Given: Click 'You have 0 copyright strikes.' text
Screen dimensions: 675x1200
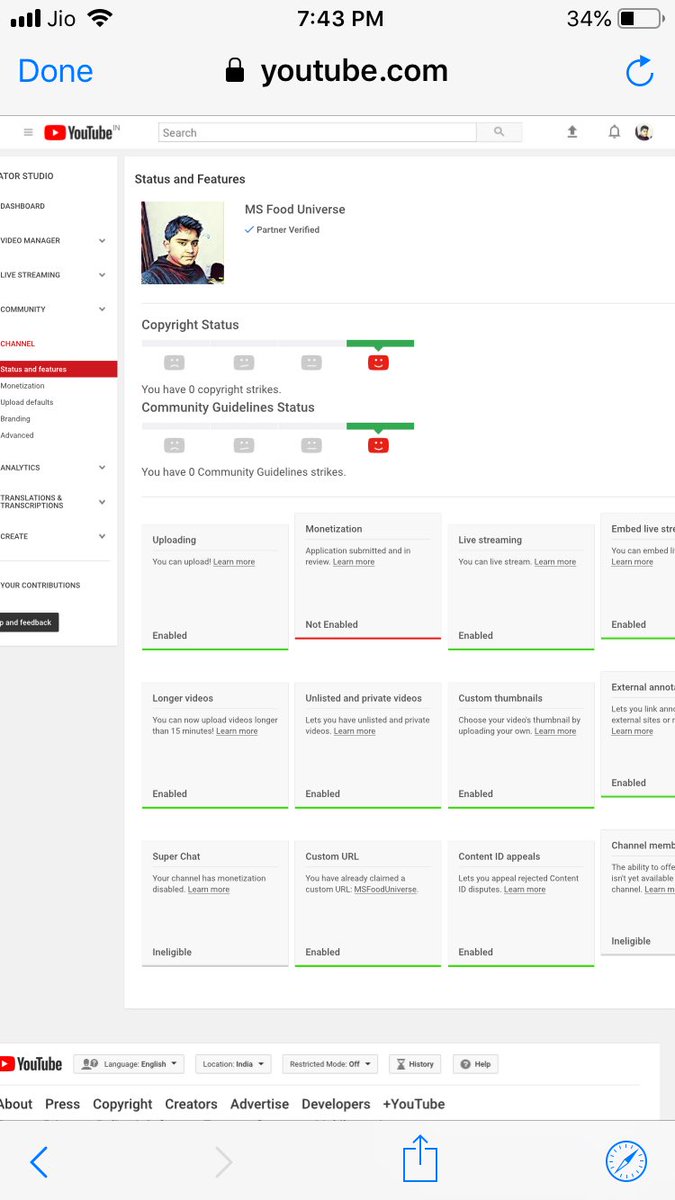Looking at the screenshot, I should coord(211,390).
